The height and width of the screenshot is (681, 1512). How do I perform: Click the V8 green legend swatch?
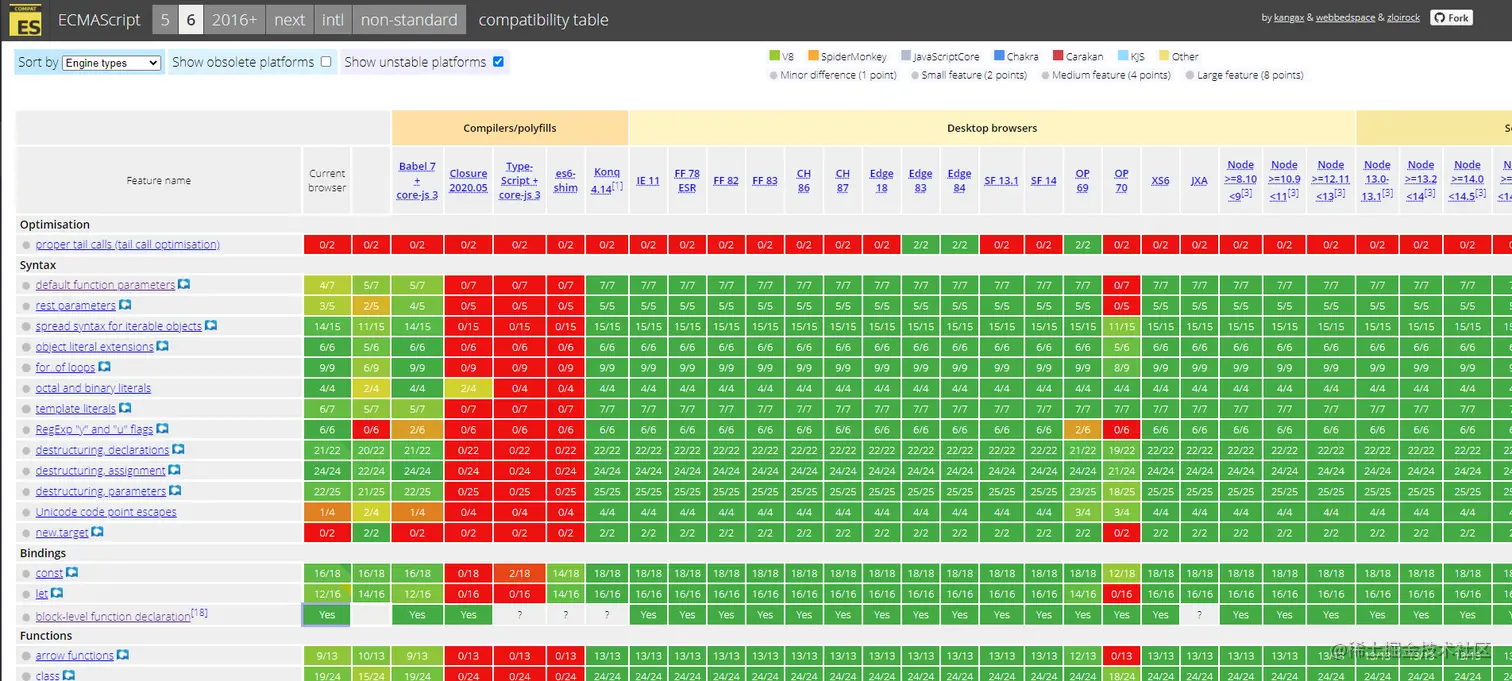tap(774, 56)
